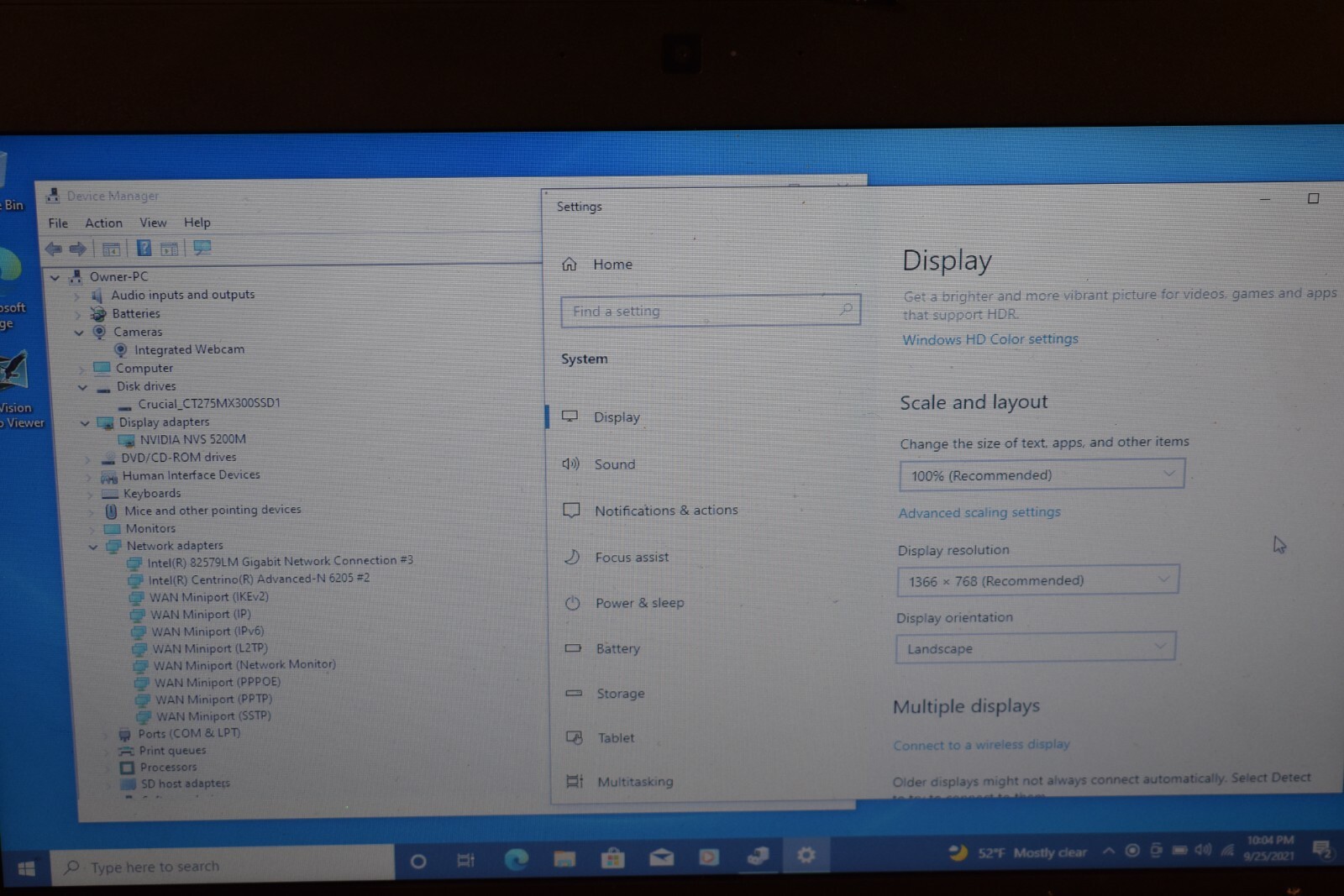Open the Help menu in Device Manager
The image size is (1344, 896).
click(x=197, y=223)
